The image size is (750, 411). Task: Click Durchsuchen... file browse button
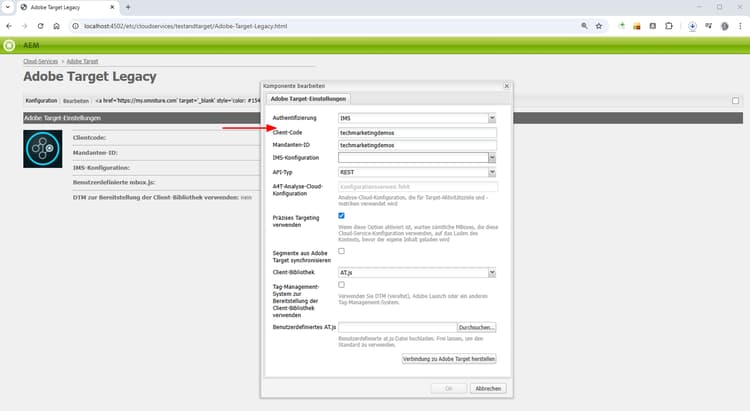tap(476, 327)
